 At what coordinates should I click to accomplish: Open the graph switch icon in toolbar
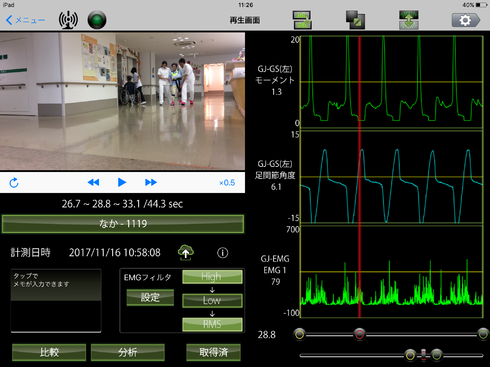pos(302,20)
